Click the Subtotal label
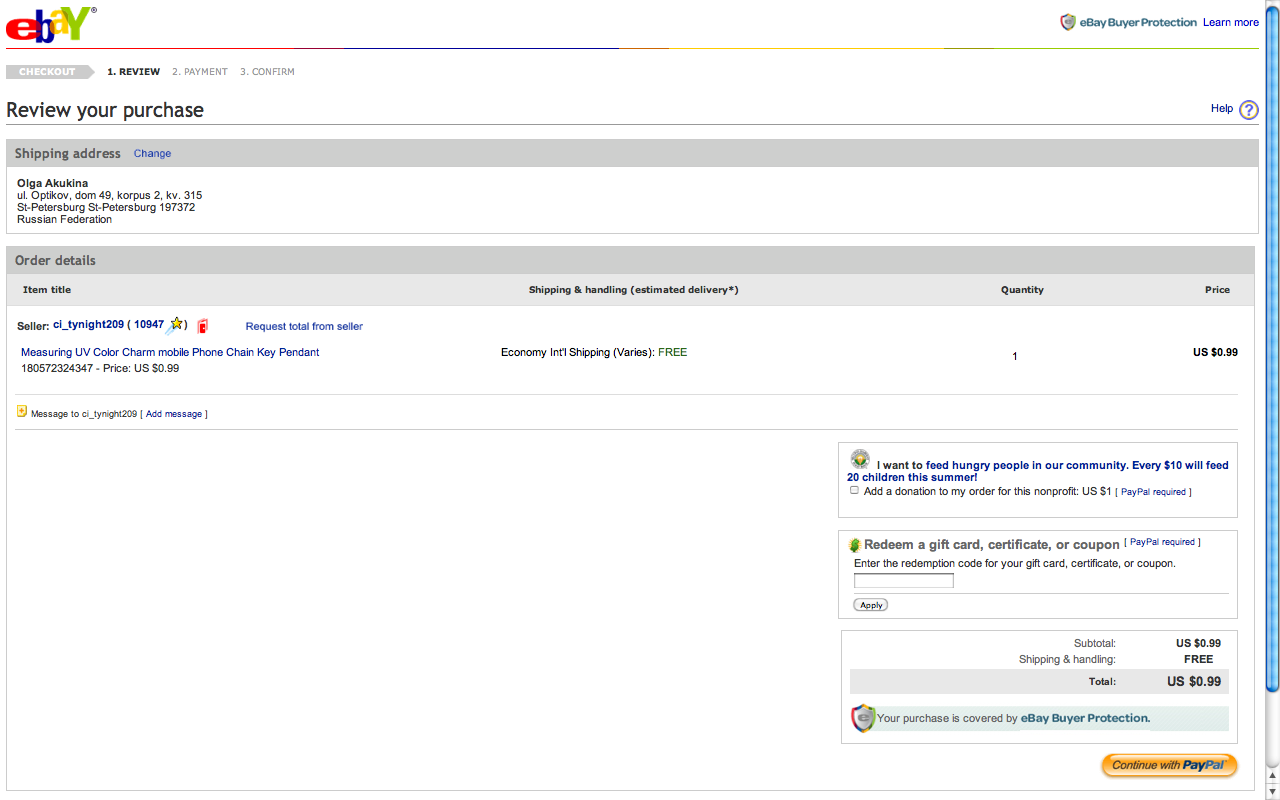Screen dimensions: 1280x800 tap(1095, 643)
